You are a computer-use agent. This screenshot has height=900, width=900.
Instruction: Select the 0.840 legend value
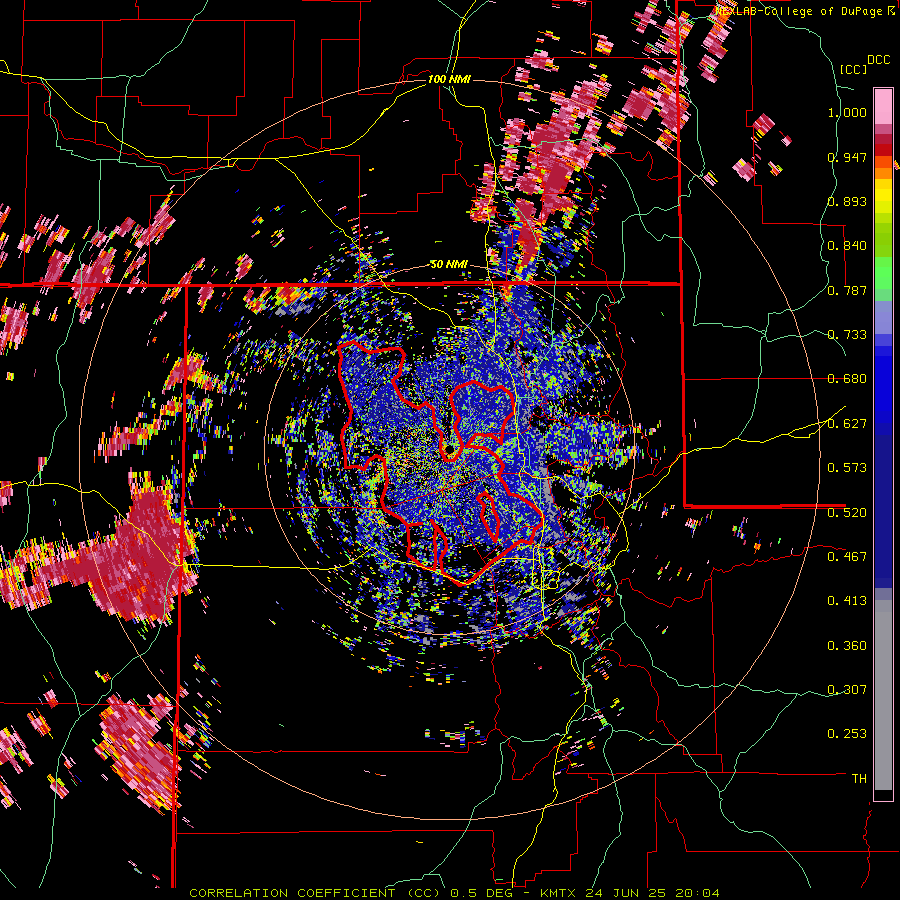[x=847, y=246]
